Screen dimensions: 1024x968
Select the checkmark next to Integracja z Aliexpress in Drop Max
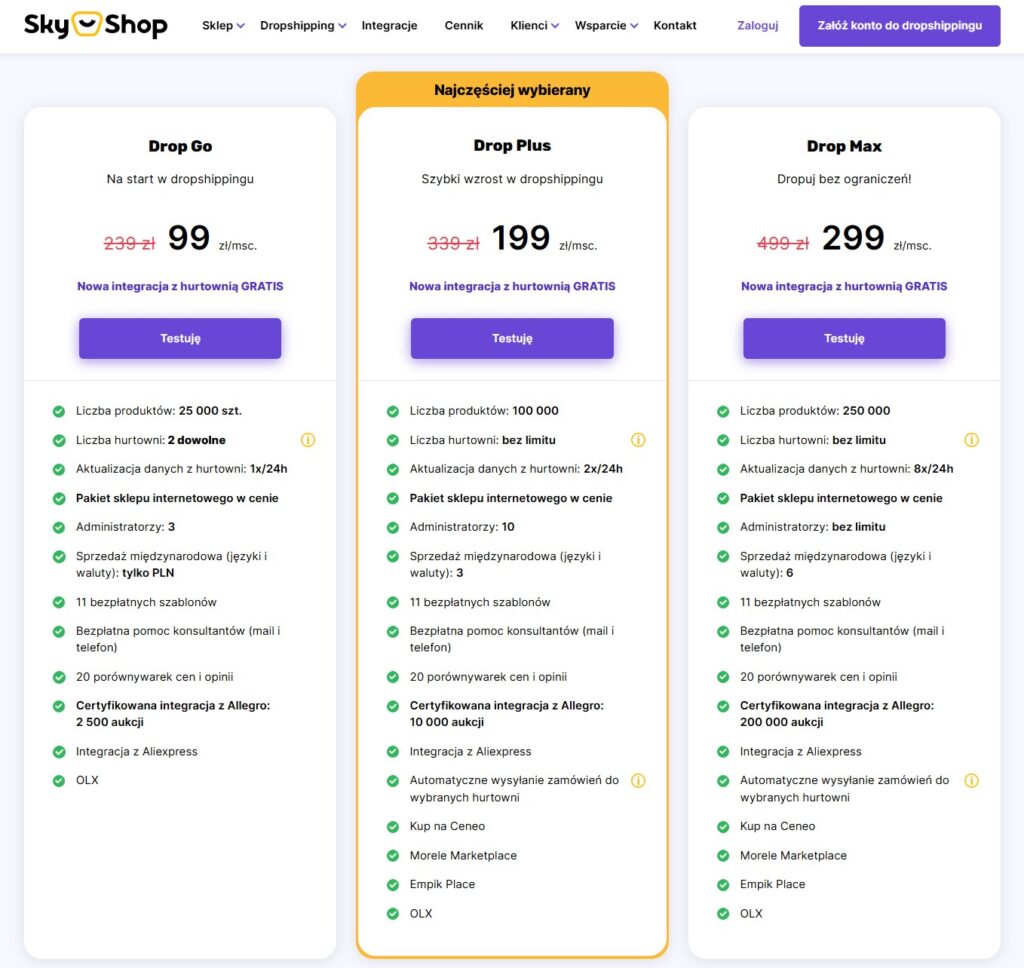(721, 751)
